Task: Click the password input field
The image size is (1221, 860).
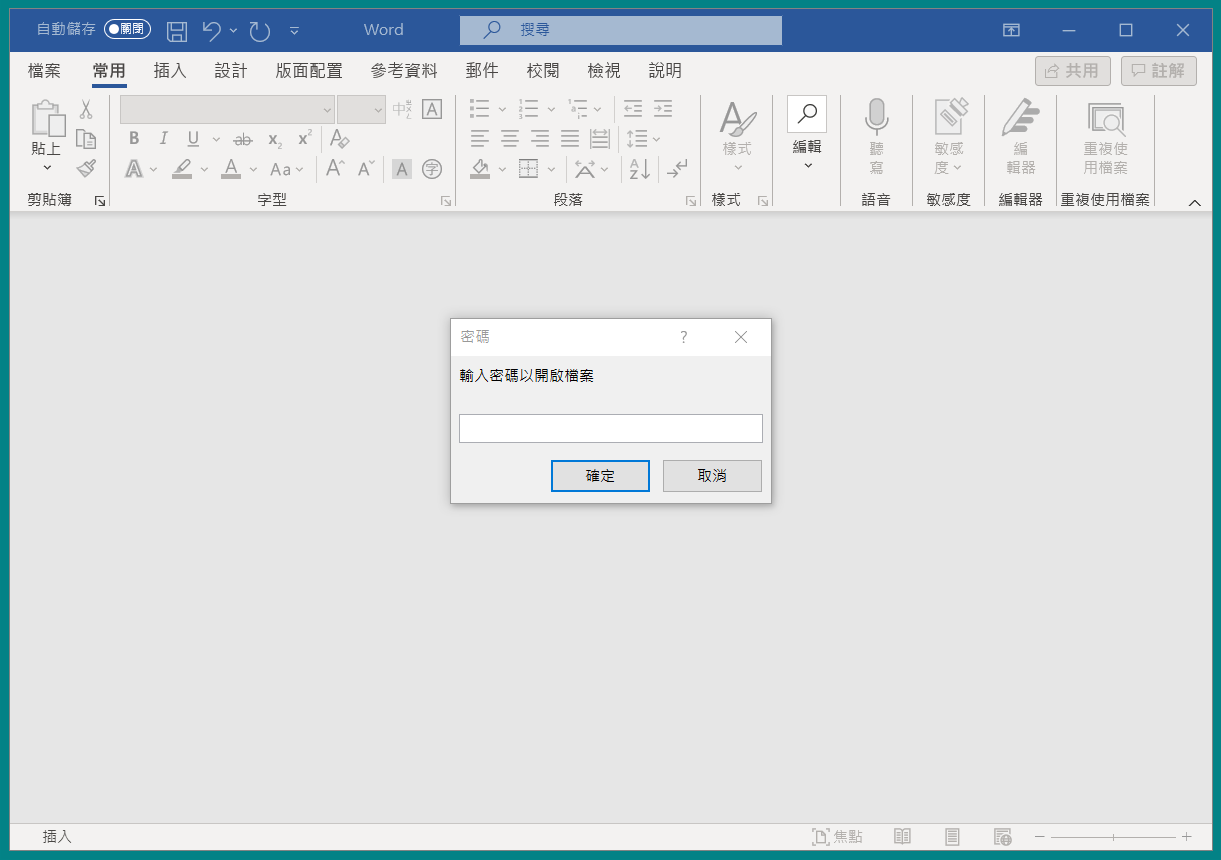Action: pyautogui.click(x=610, y=428)
